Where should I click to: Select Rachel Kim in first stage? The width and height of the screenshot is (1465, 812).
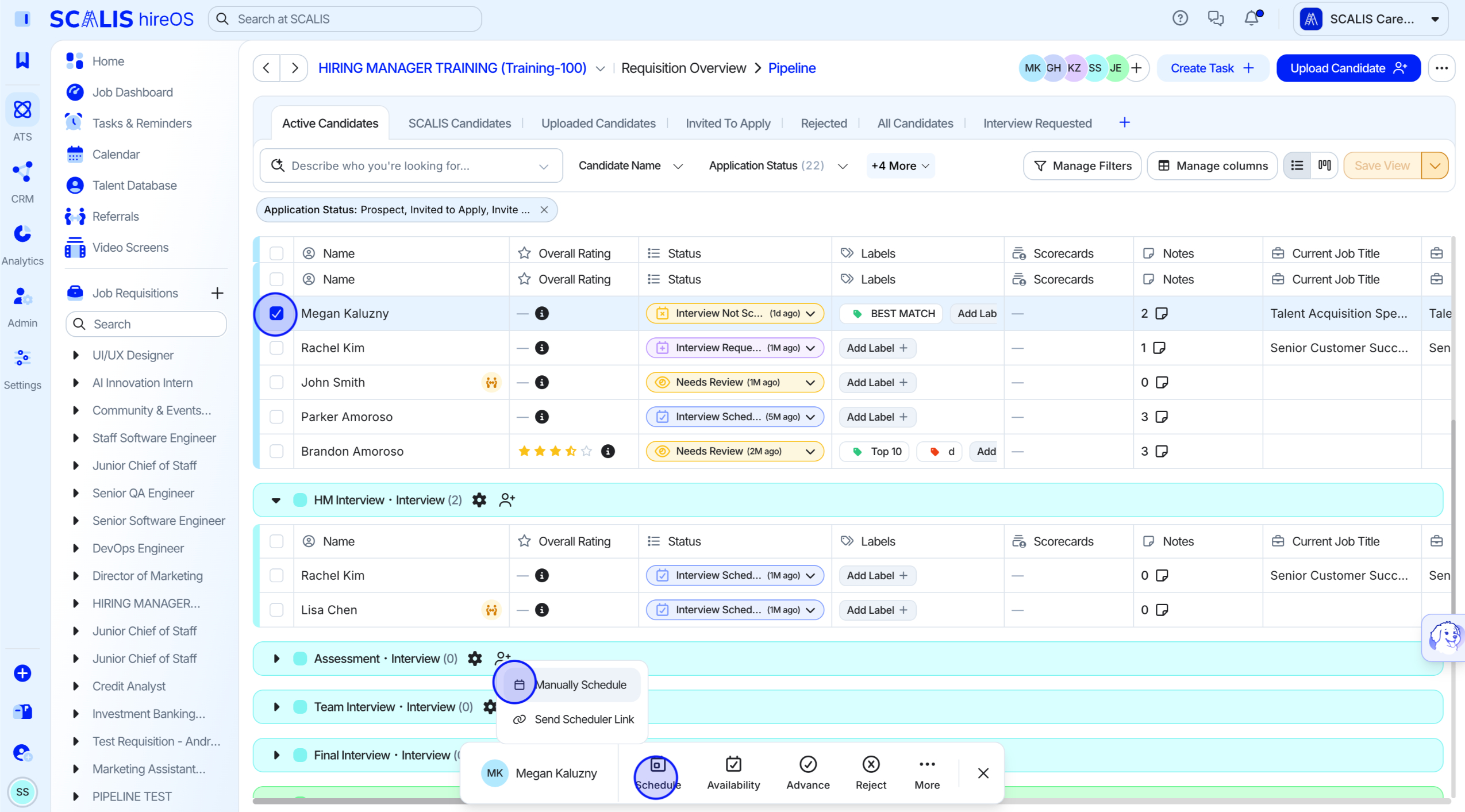coord(276,348)
